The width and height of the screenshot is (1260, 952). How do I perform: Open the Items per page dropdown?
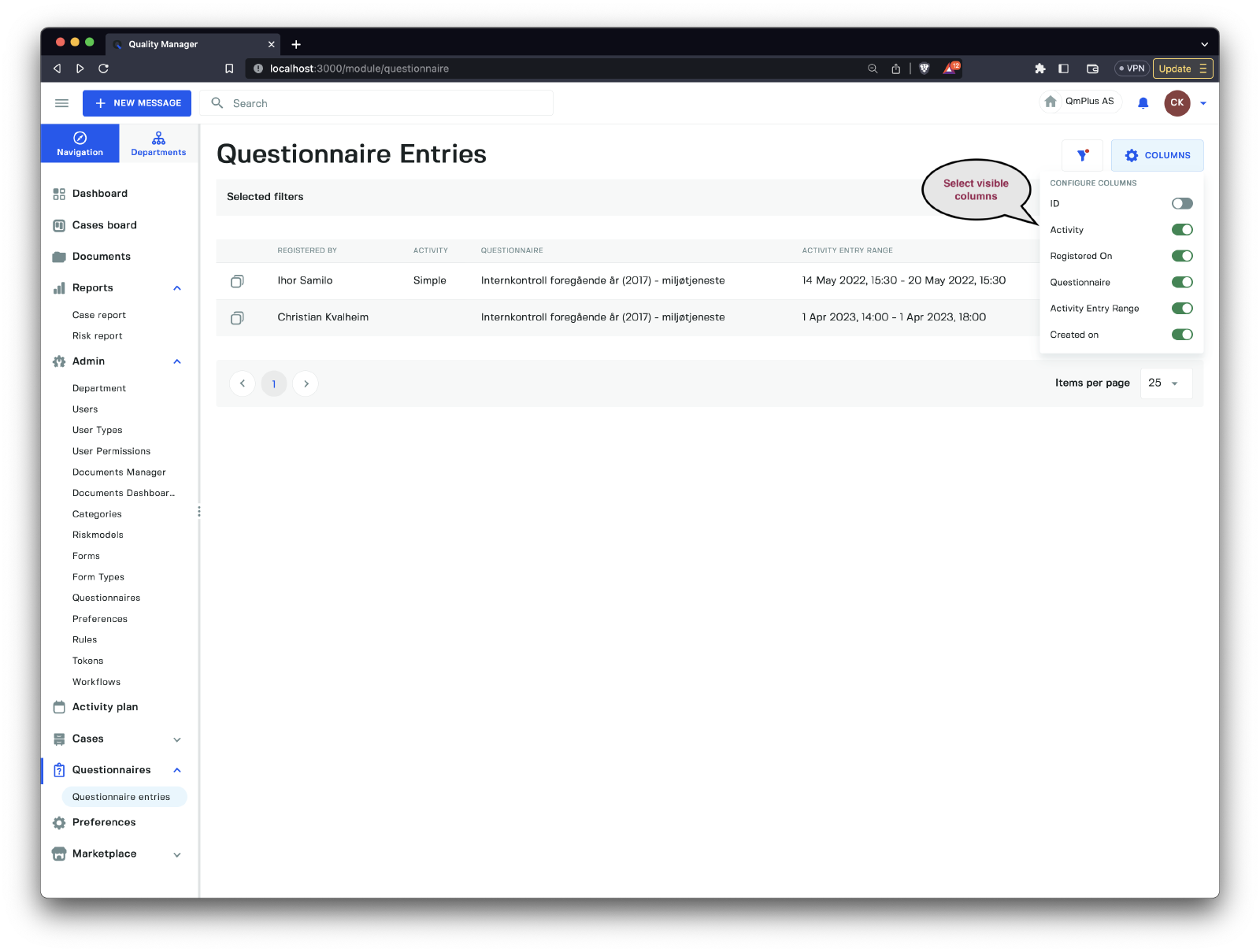[1165, 383]
